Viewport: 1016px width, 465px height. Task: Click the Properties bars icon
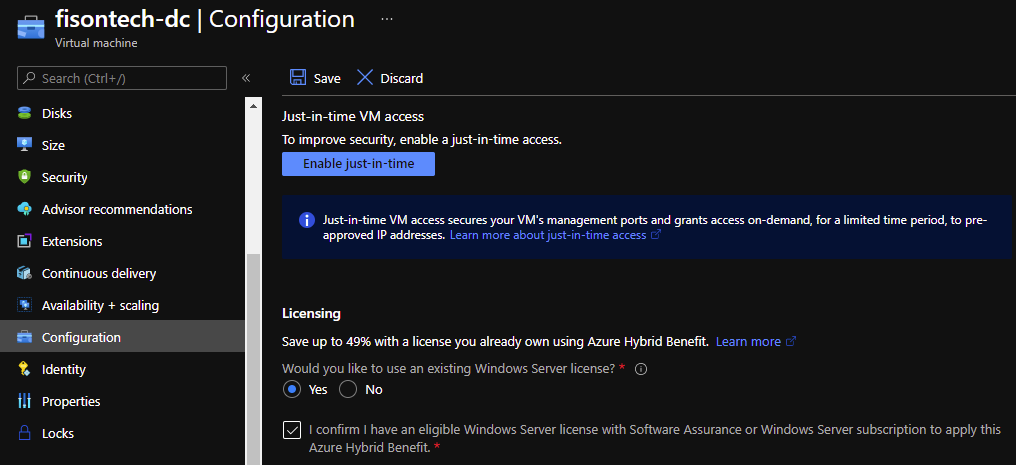25,401
